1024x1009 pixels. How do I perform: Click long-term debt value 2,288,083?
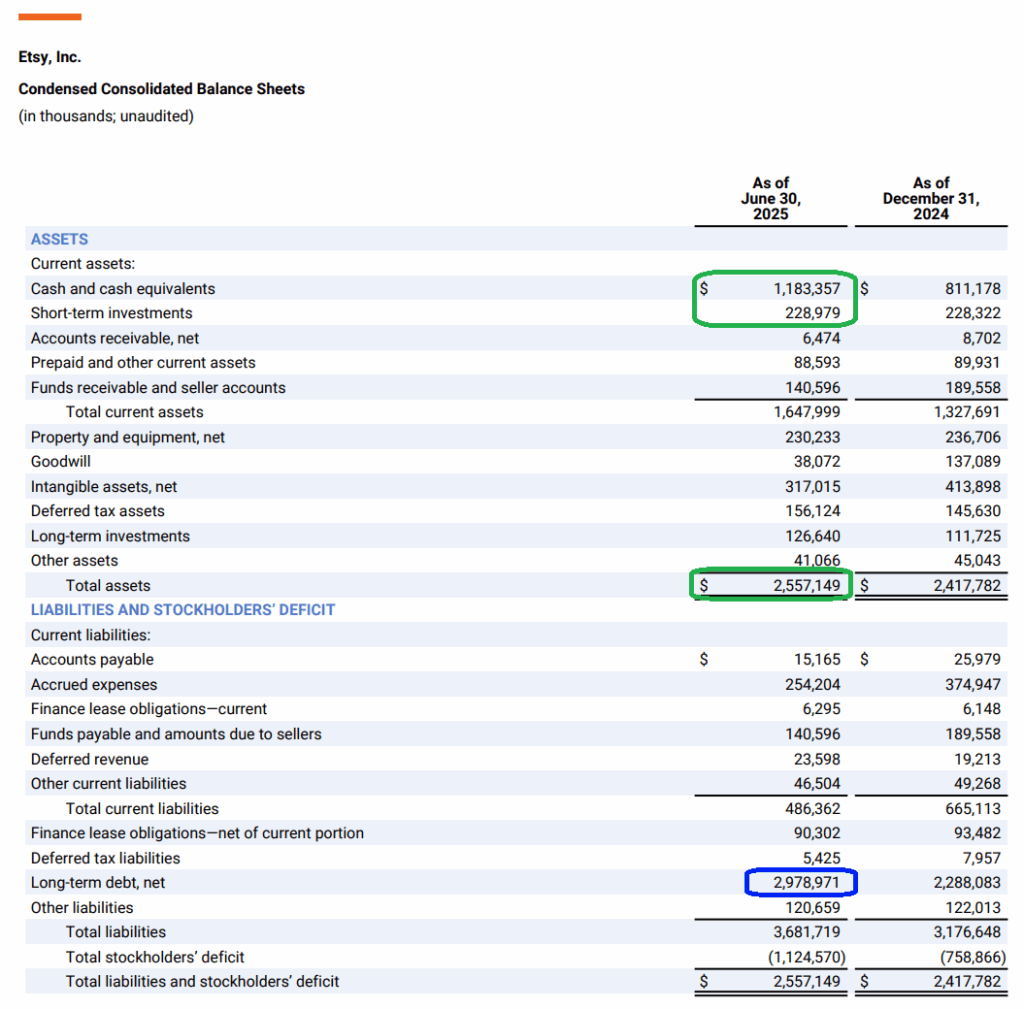click(x=967, y=883)
